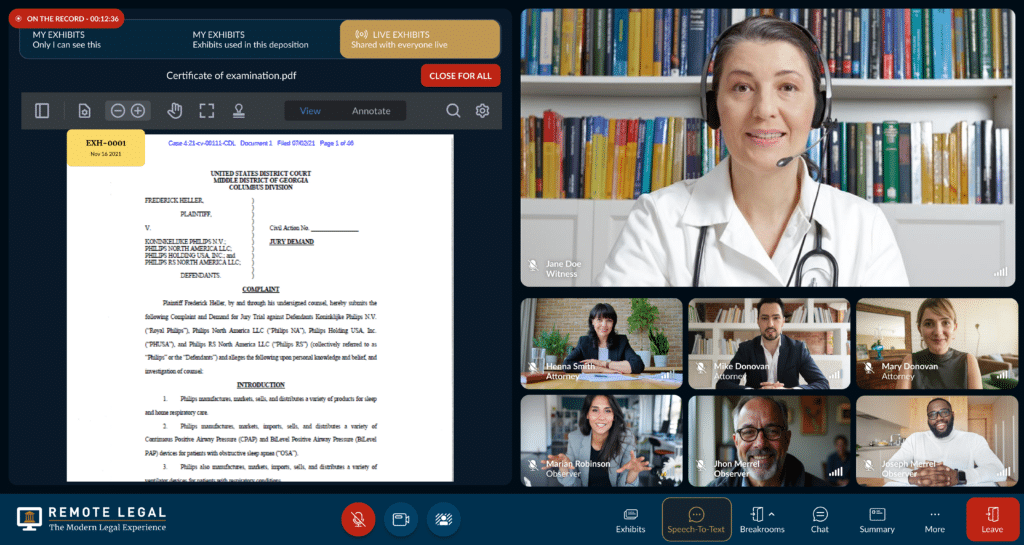Open document search magnifier
The width and height of the screenshot is (1024, 545).
pyautogui.click(x=453, y=111)
